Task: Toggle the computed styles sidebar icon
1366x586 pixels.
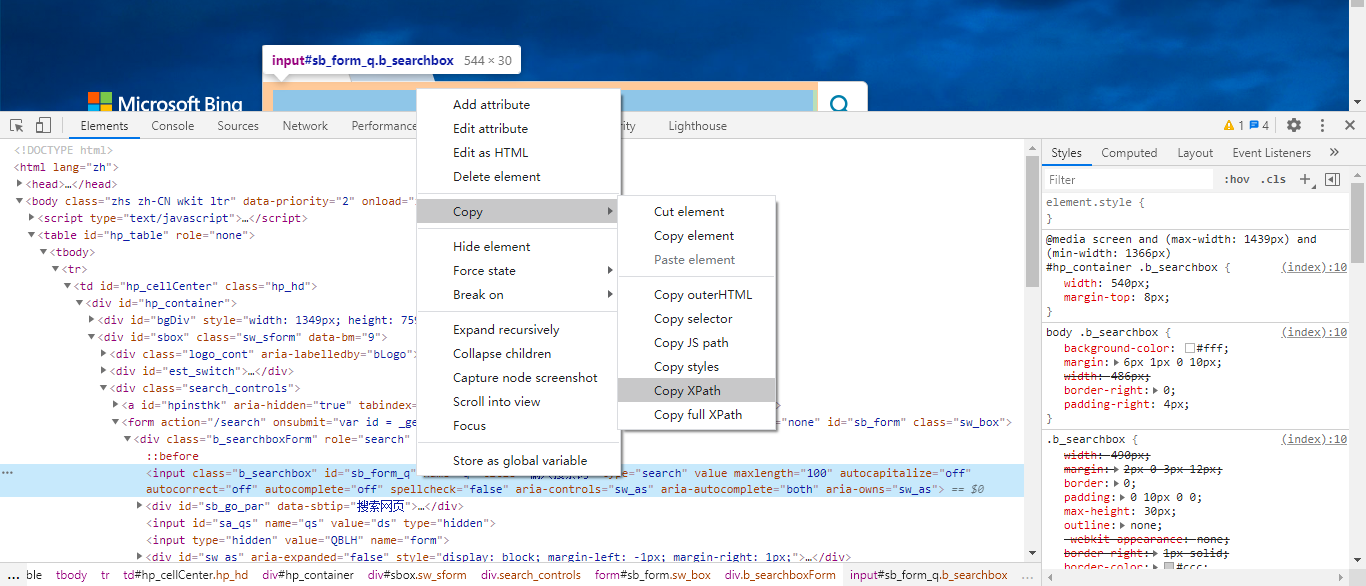Action: coord(1332,180)
